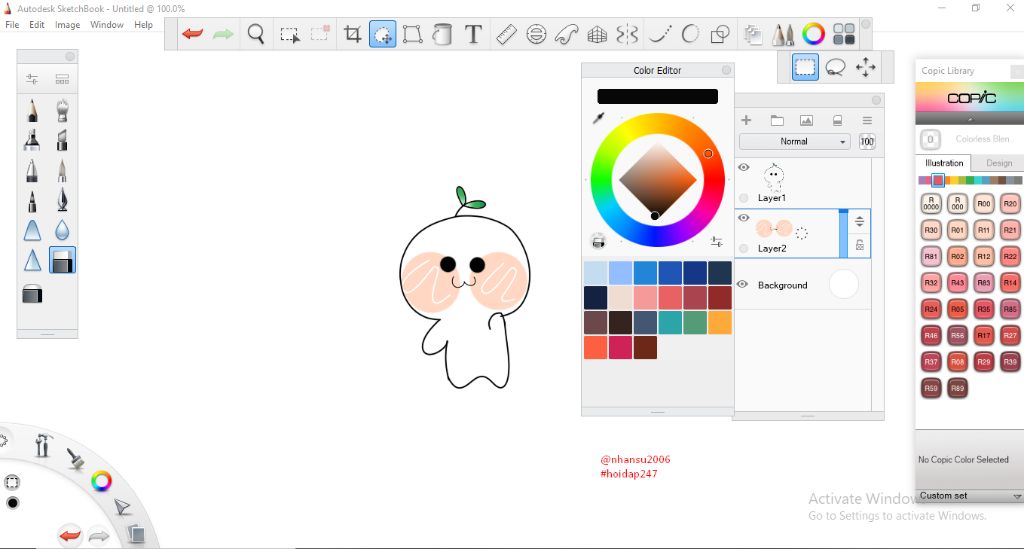Select the French Curve tool
This screenshot has height=549, width=1024.
(566, 34)
